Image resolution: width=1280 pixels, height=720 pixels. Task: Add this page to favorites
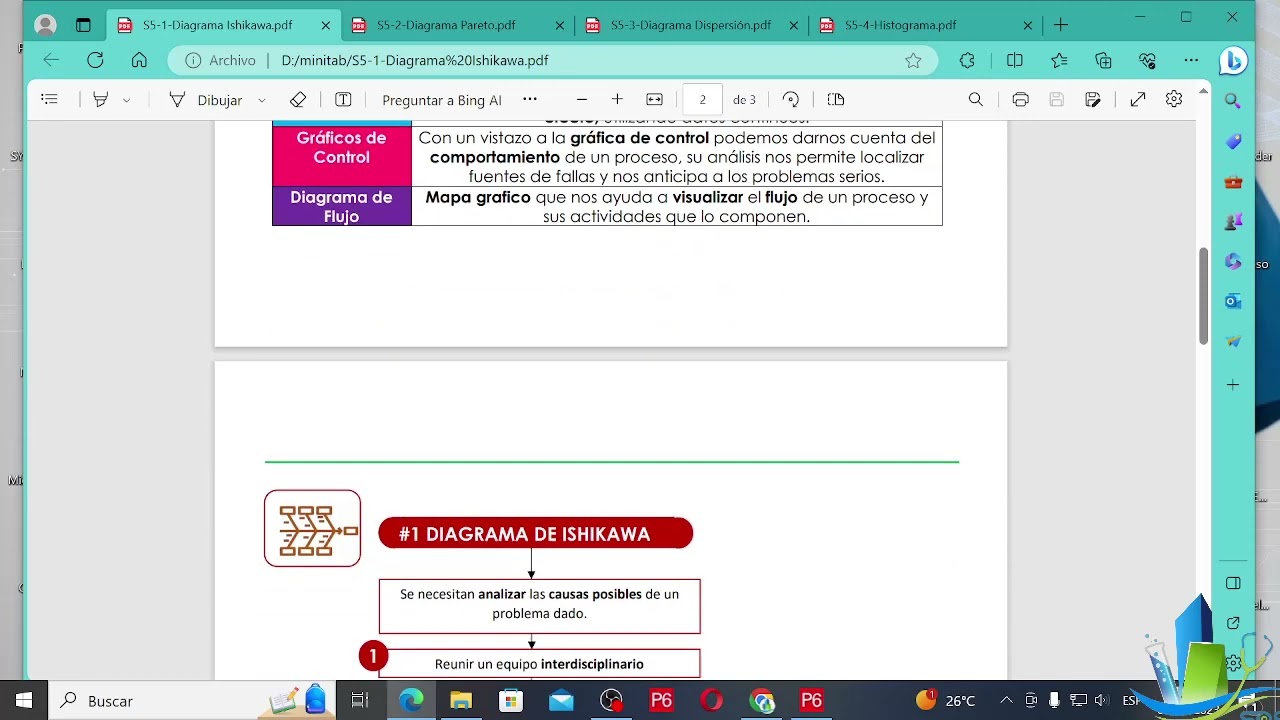coord(913,60)
